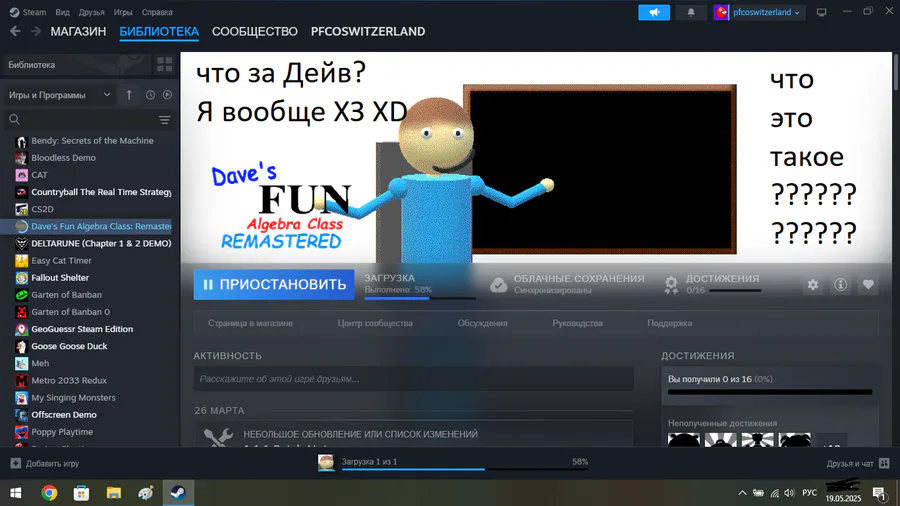Screen dimensions: 900x506
Task: Open the Справка menu
Action: [x=157, y=12]
